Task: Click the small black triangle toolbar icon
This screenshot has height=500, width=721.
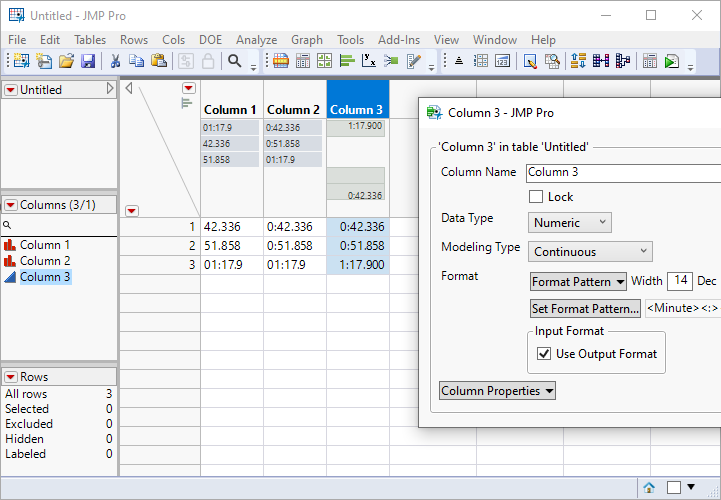Action: point(458,61)
